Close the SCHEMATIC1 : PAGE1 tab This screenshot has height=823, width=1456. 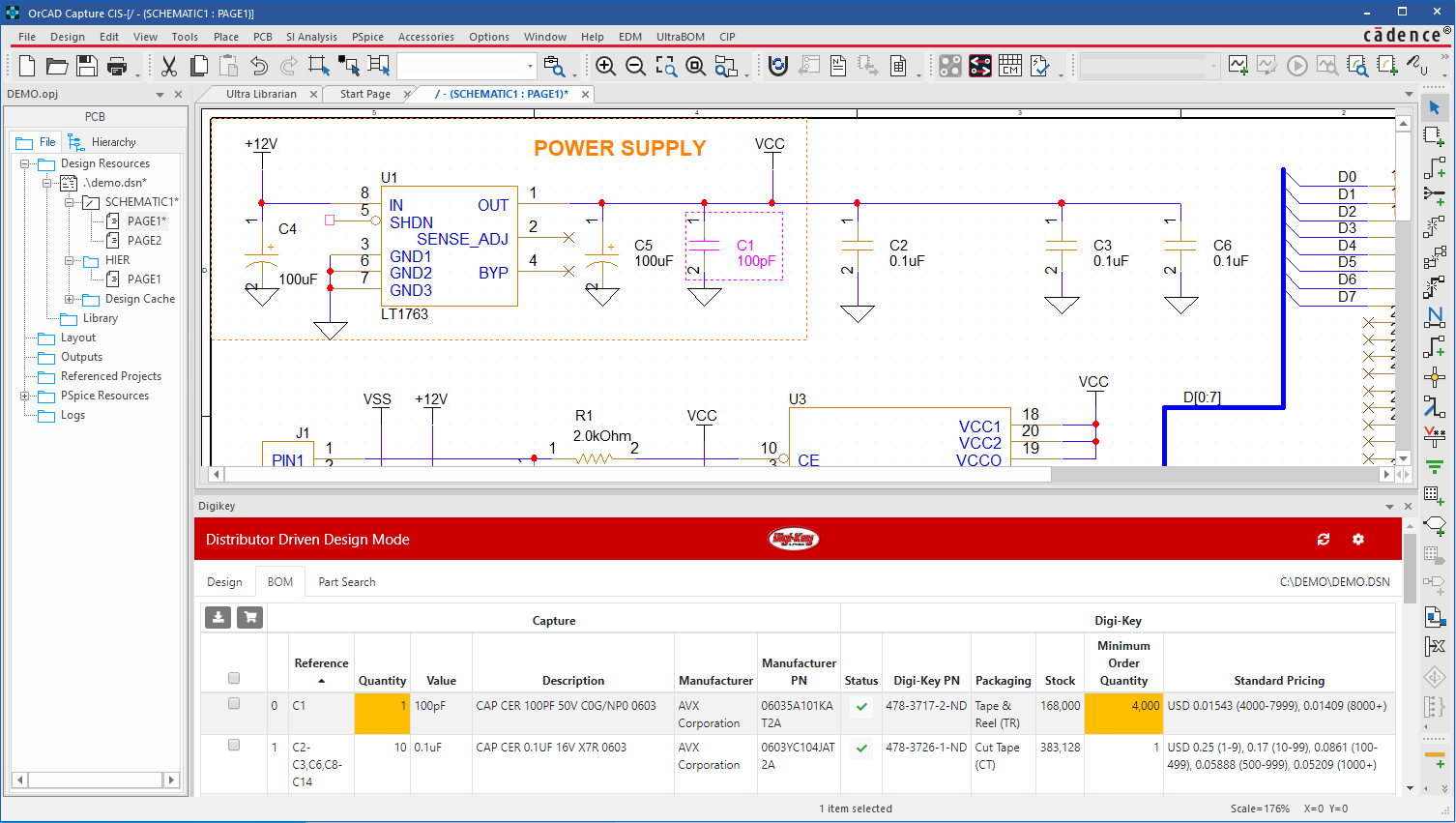pos(585,94)
